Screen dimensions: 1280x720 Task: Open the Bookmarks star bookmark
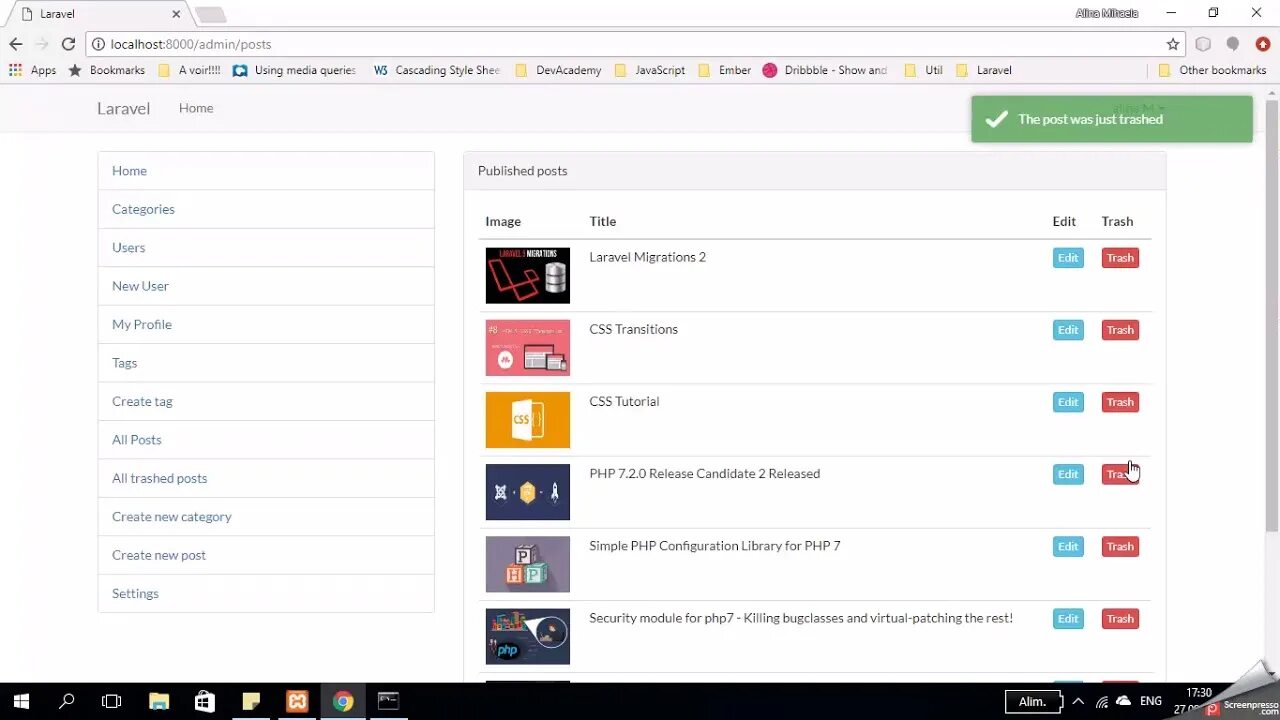tap(106, 70)
